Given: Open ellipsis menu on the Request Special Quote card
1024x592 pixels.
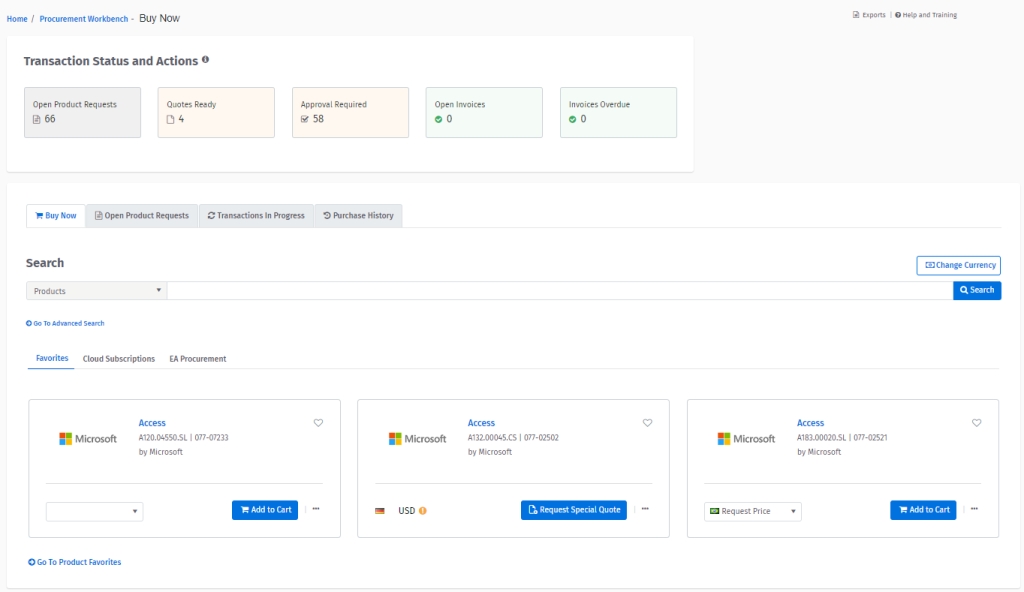Looking at the screenshot, I should 645,509.
